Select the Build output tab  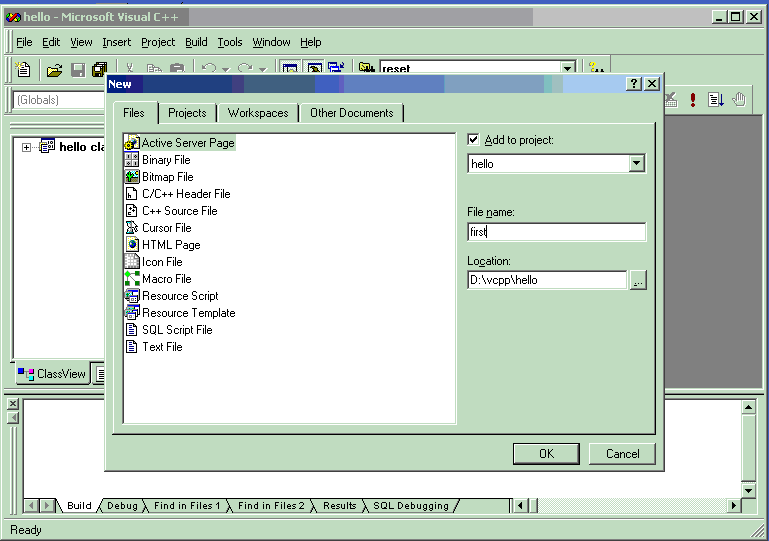tap(79, 506)
